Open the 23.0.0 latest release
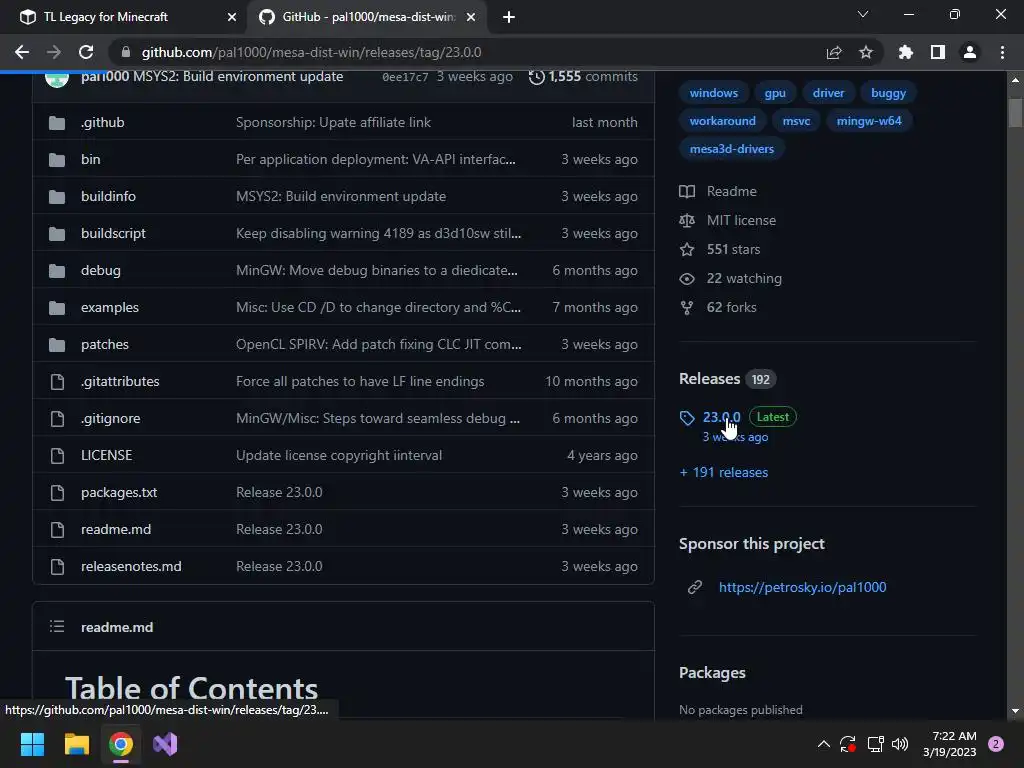Viewport: 1024px width, 768px height. 721,417
